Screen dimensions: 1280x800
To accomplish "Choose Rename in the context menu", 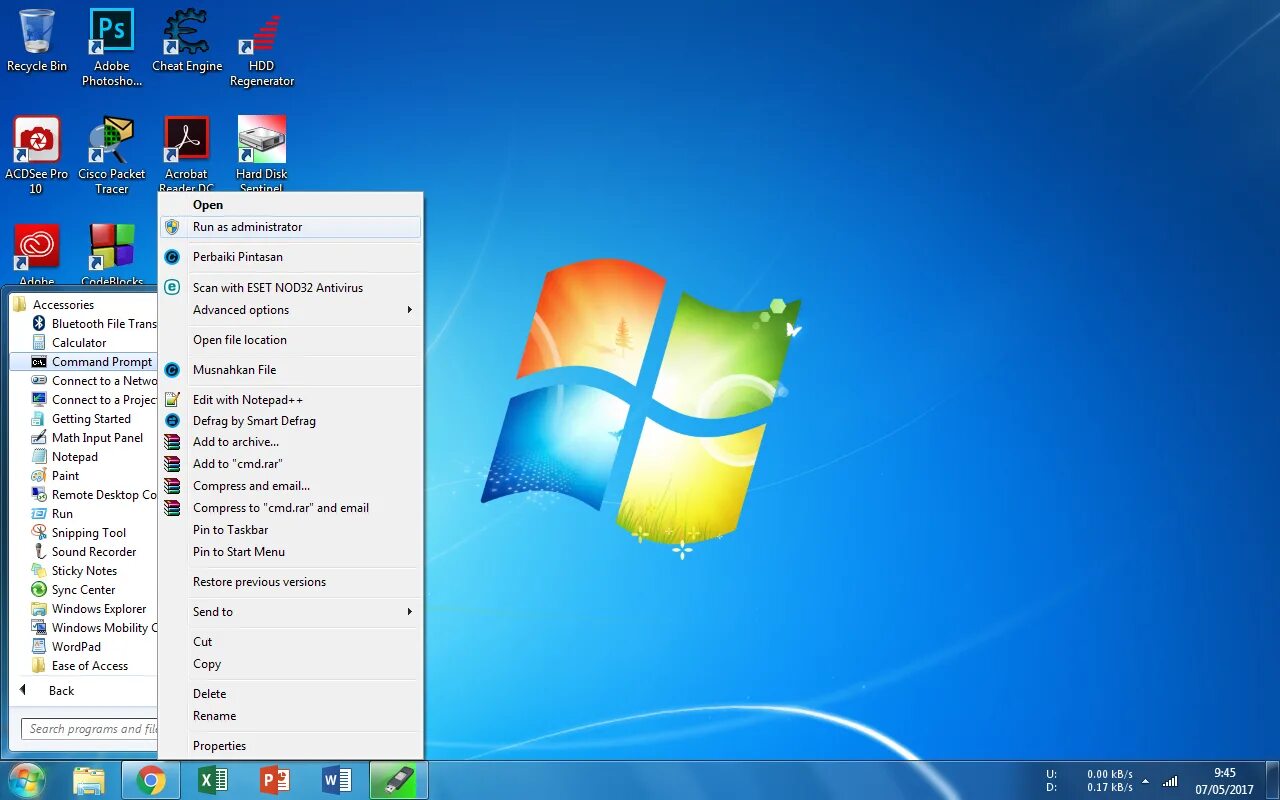I will (x=291, y=716).
